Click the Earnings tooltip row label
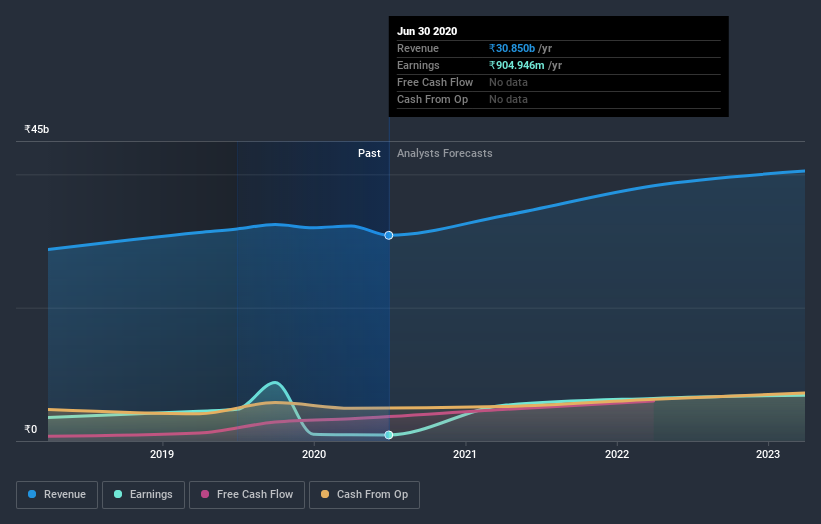 [418, 65]
